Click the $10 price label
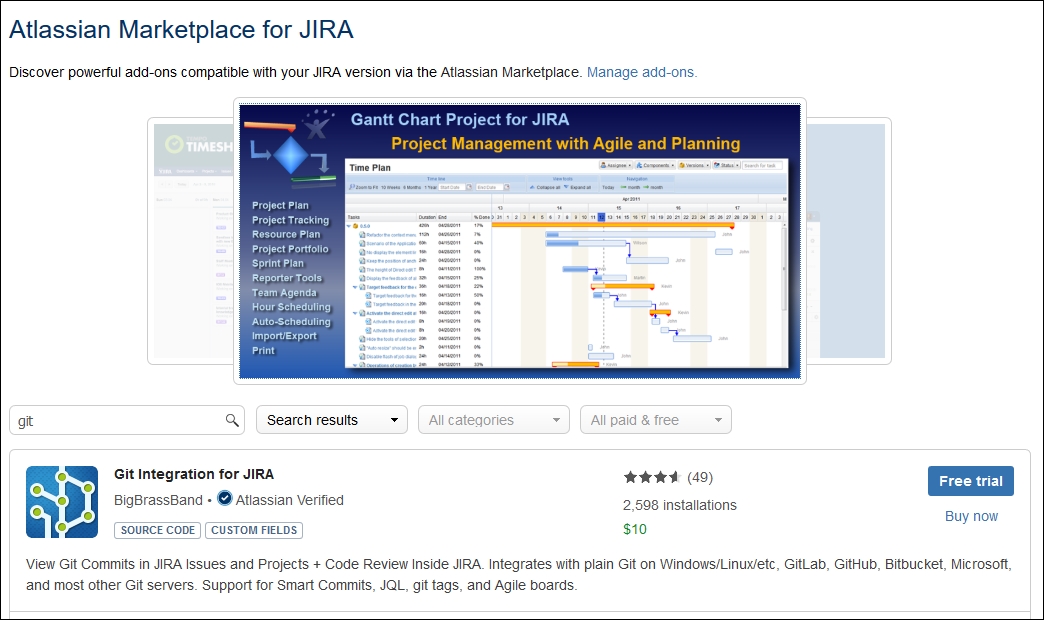 [635, 529]
